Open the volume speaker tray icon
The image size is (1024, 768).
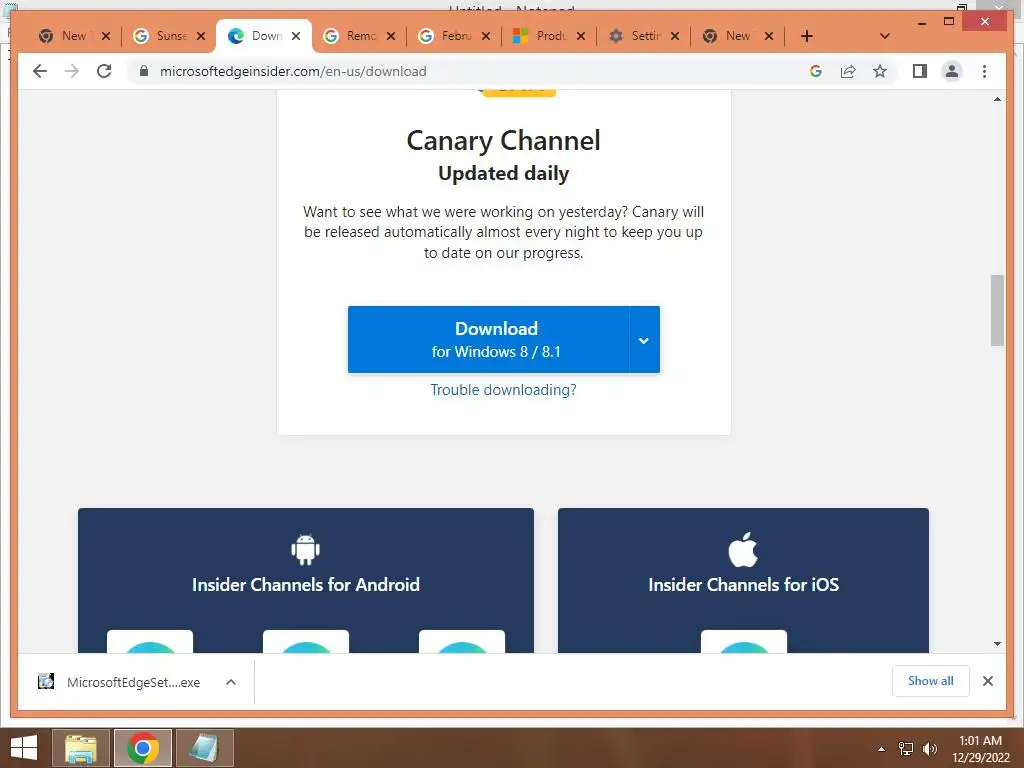tap(929, 749)
